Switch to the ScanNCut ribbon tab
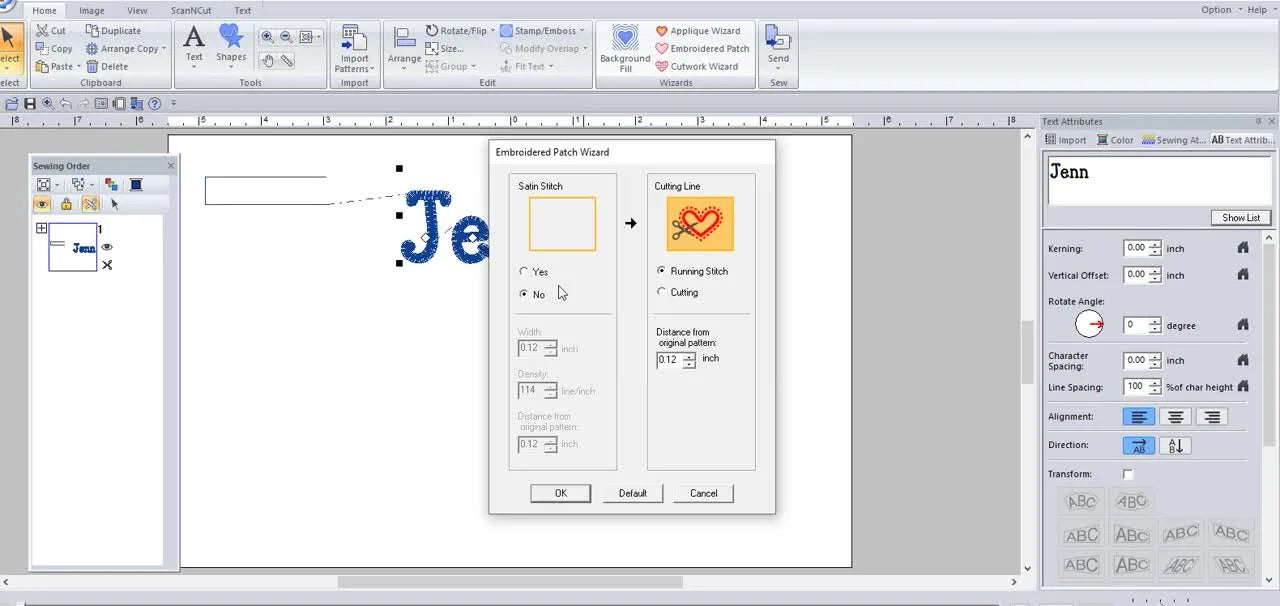 point(190,11)
